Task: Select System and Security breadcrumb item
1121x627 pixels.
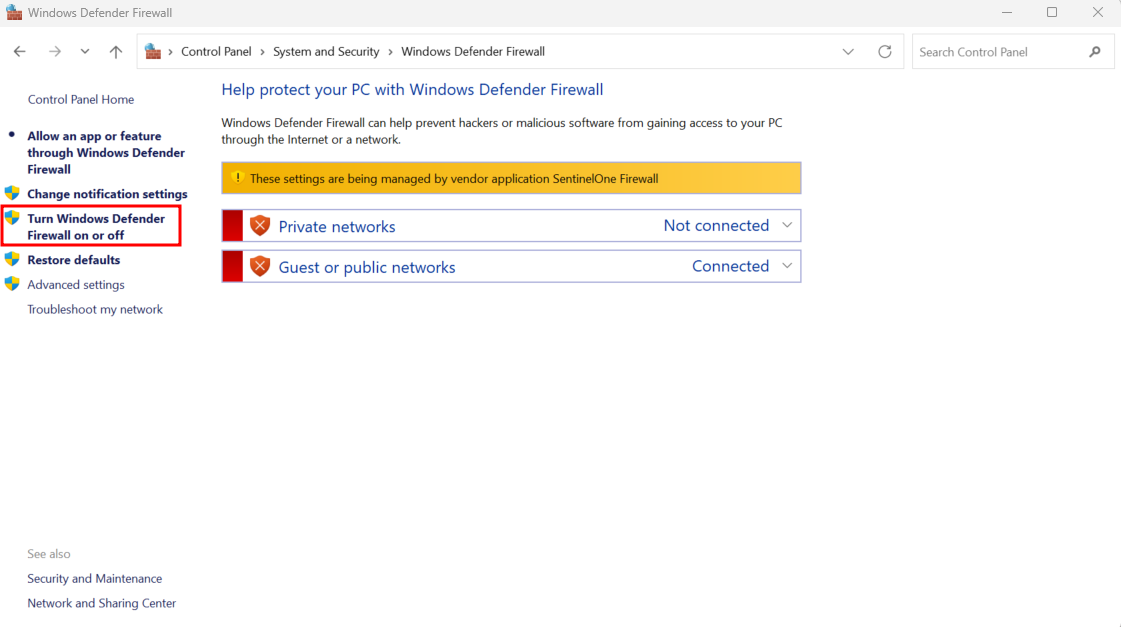Action: tap(326, 52)
